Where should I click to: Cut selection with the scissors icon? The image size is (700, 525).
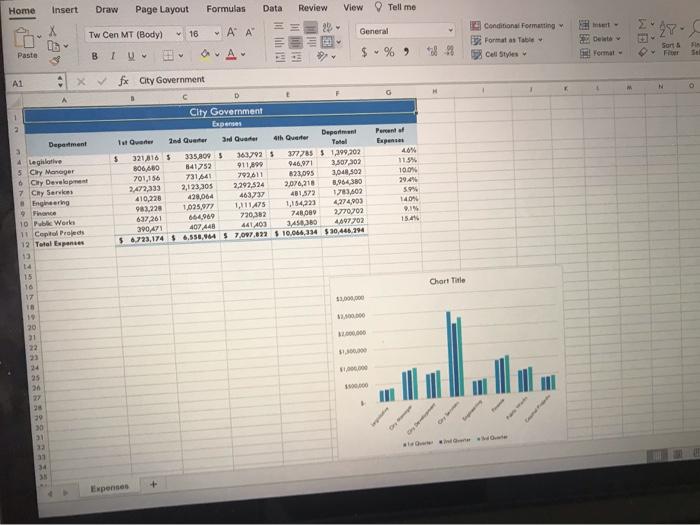pos(53,31)
